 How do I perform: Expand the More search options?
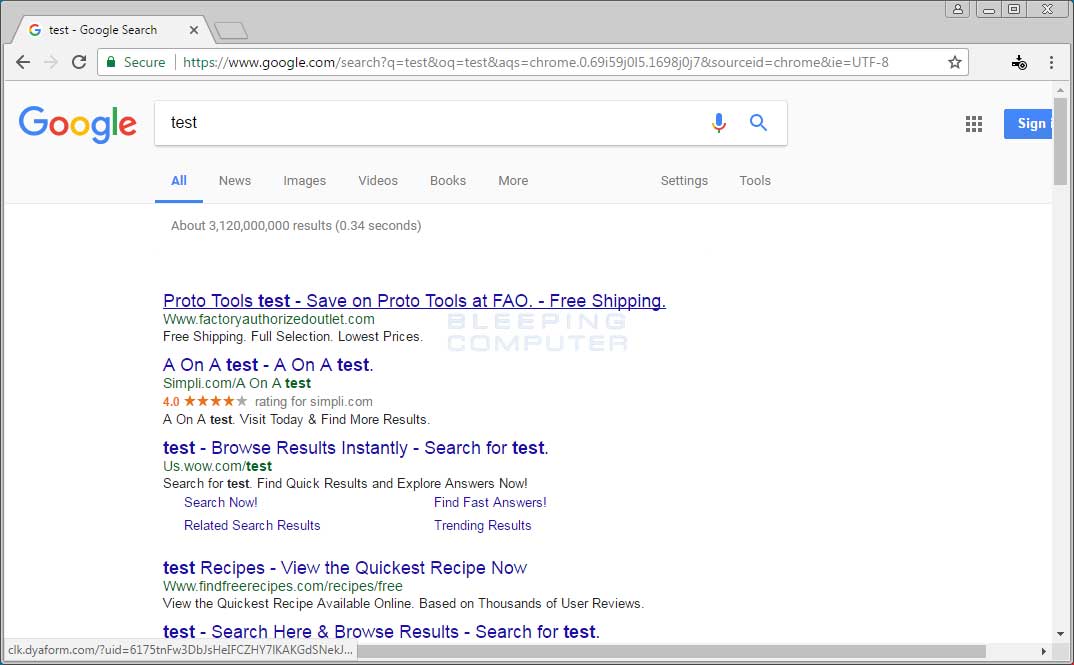(x=513, y=181)
